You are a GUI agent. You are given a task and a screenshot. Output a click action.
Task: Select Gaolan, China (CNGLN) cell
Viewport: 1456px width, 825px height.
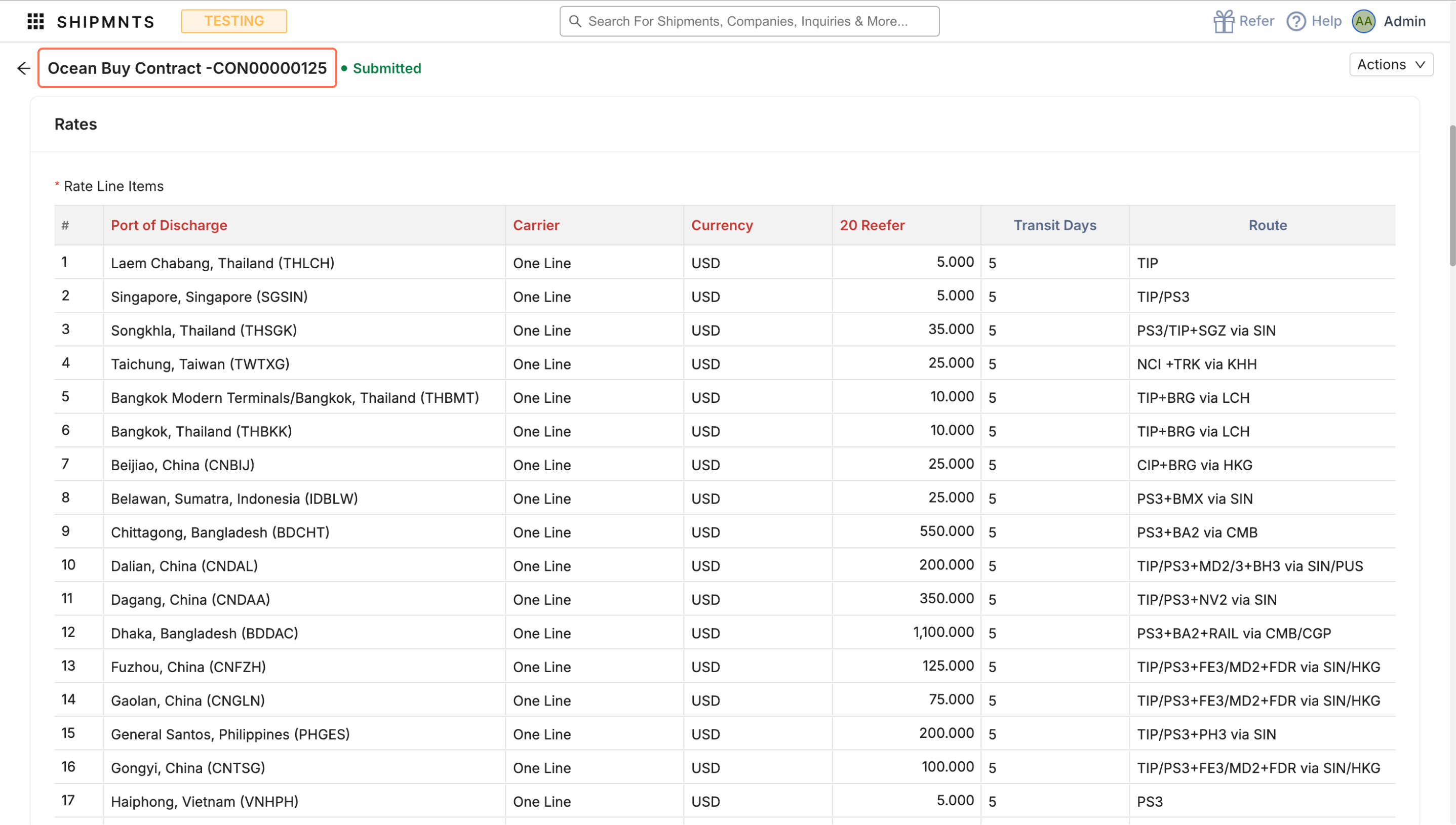[x=304, y=700]
